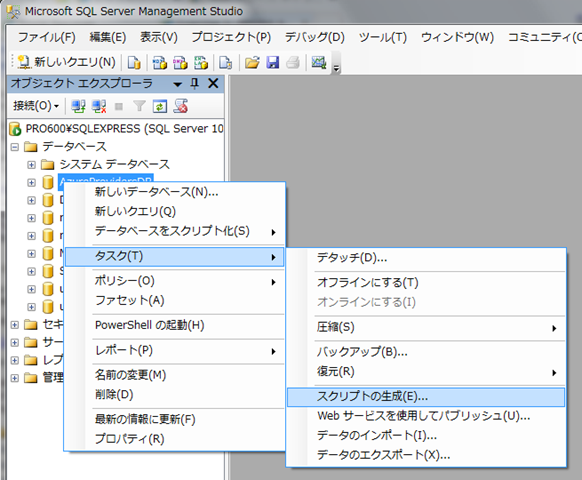Open the 編集(E) menu

[108, 37]
